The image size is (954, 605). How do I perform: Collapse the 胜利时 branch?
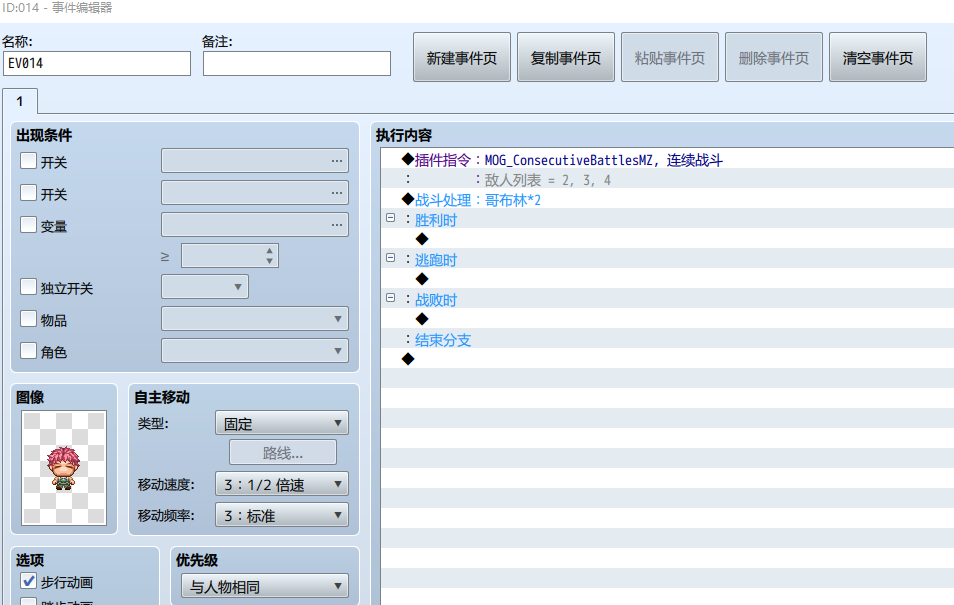coord(391,218)
